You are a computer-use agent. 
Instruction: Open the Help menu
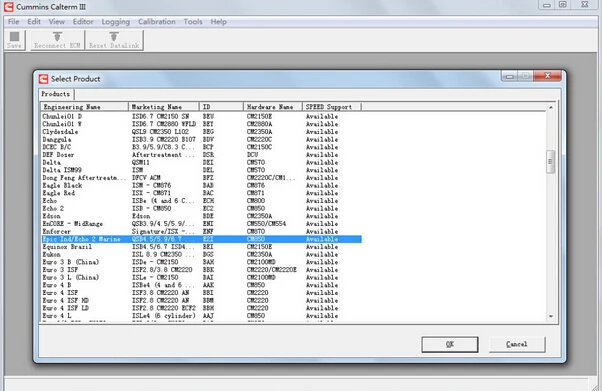(x=218, y=22)
